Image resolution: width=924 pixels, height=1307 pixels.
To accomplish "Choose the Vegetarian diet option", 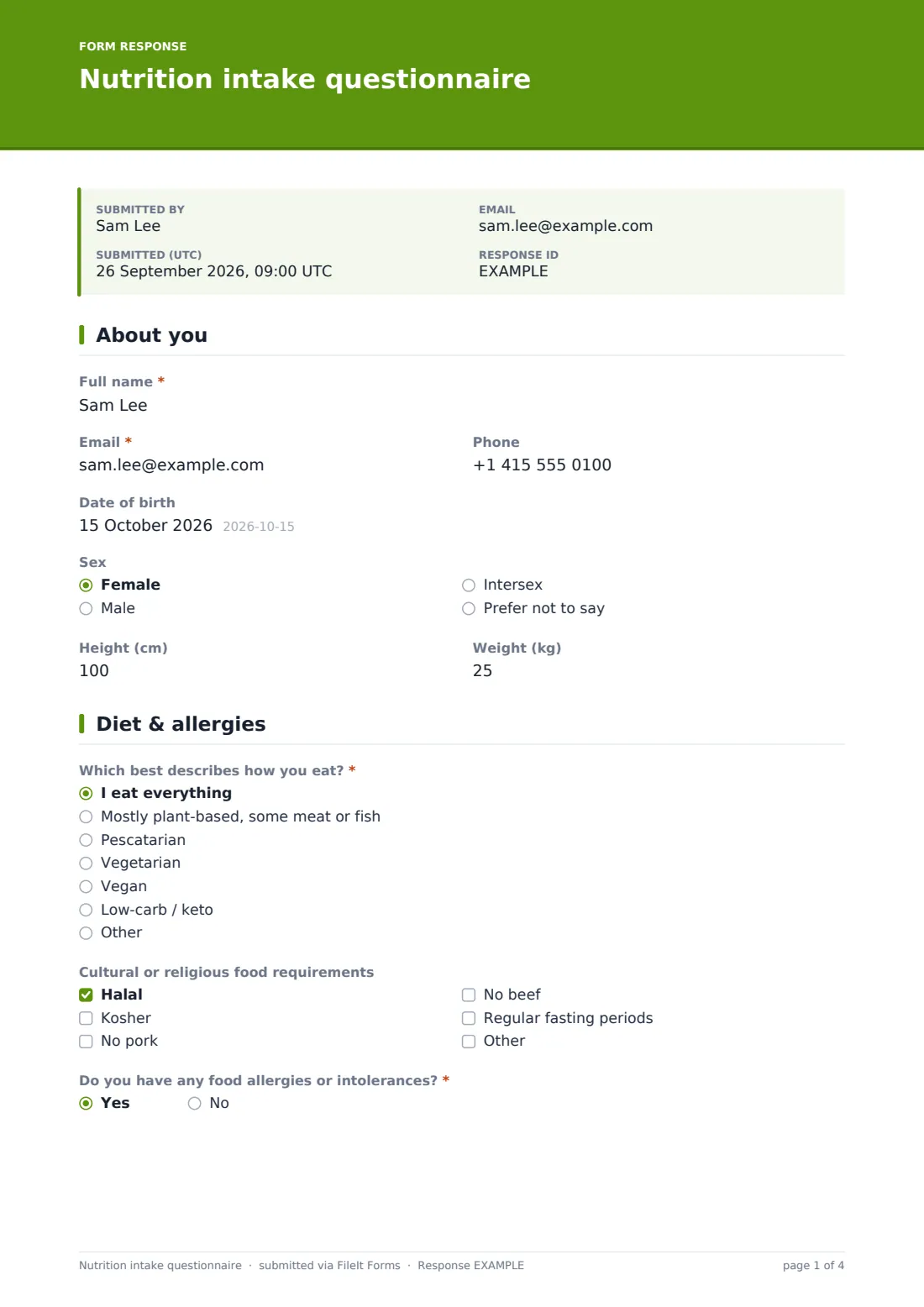I will (86, 863).
